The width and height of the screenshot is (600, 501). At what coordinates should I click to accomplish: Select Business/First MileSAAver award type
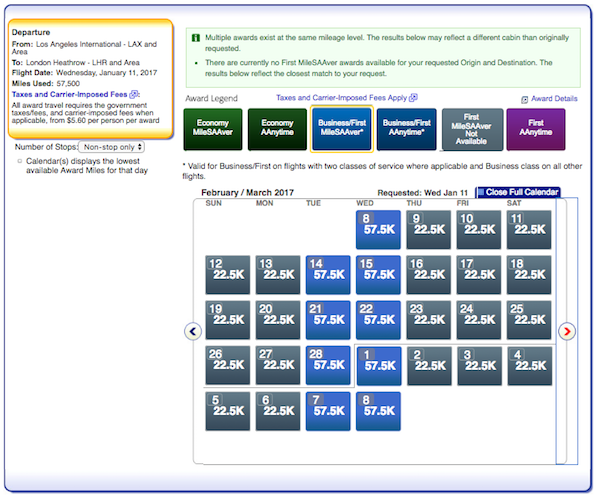(342, 129)
